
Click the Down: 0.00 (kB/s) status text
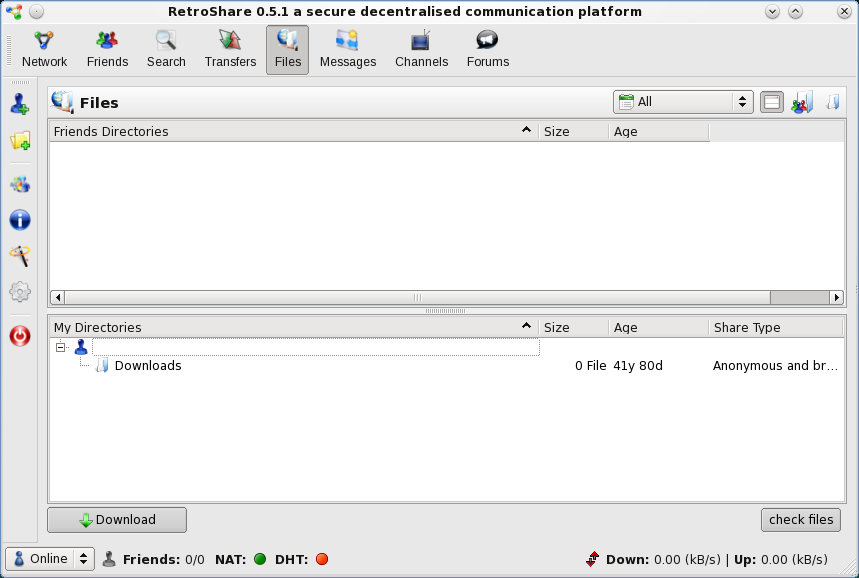click(x=663, y=559)
